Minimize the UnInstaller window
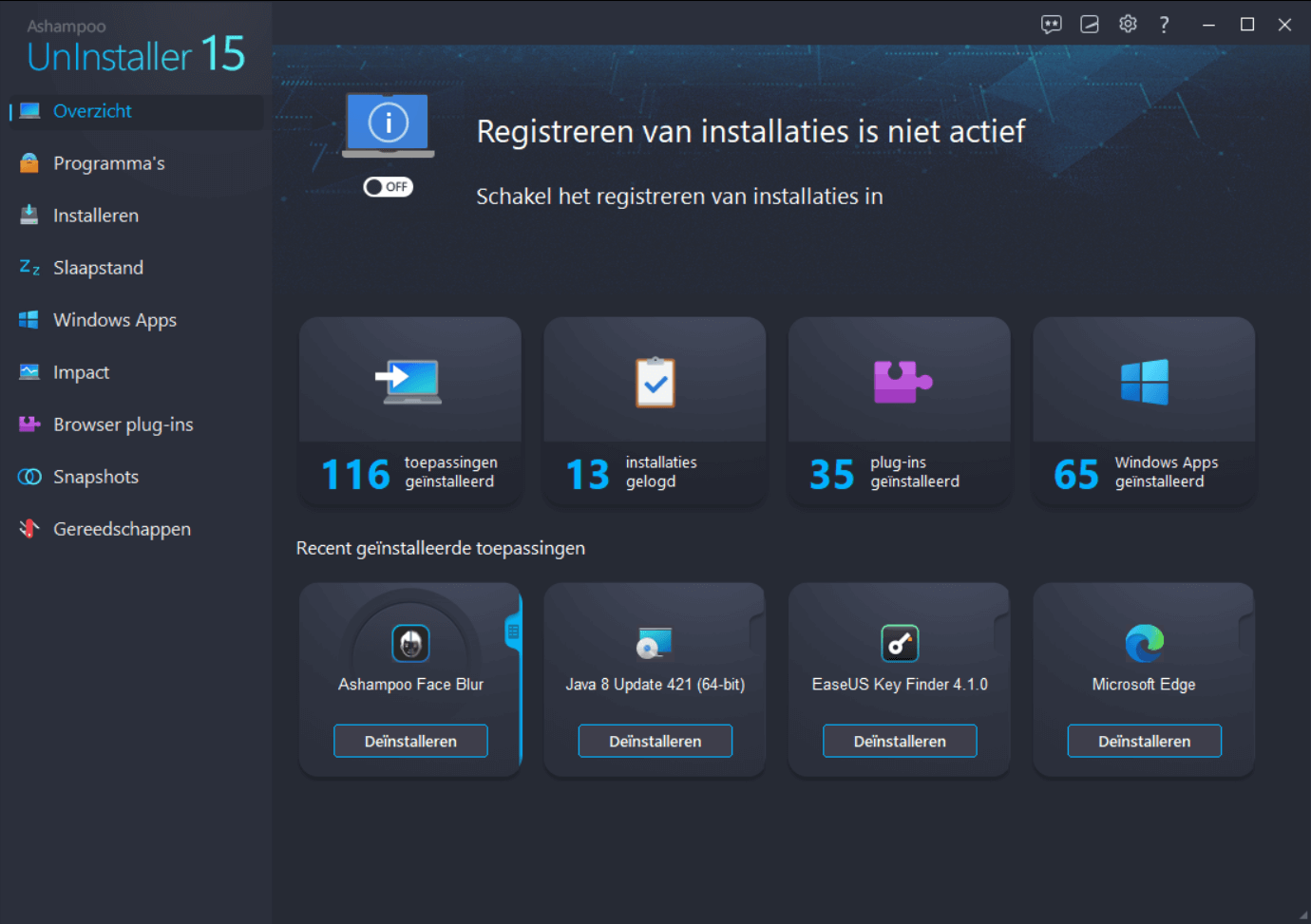 1208,25
